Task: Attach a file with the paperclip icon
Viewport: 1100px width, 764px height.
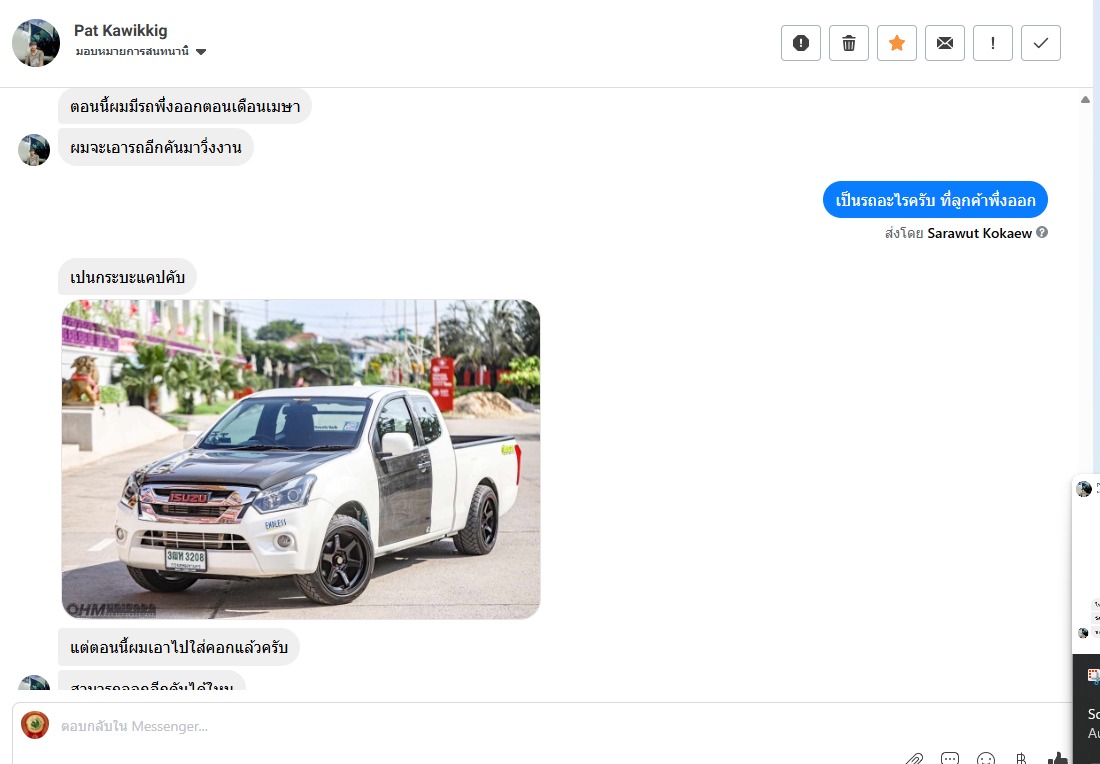Action: [913, 759]
